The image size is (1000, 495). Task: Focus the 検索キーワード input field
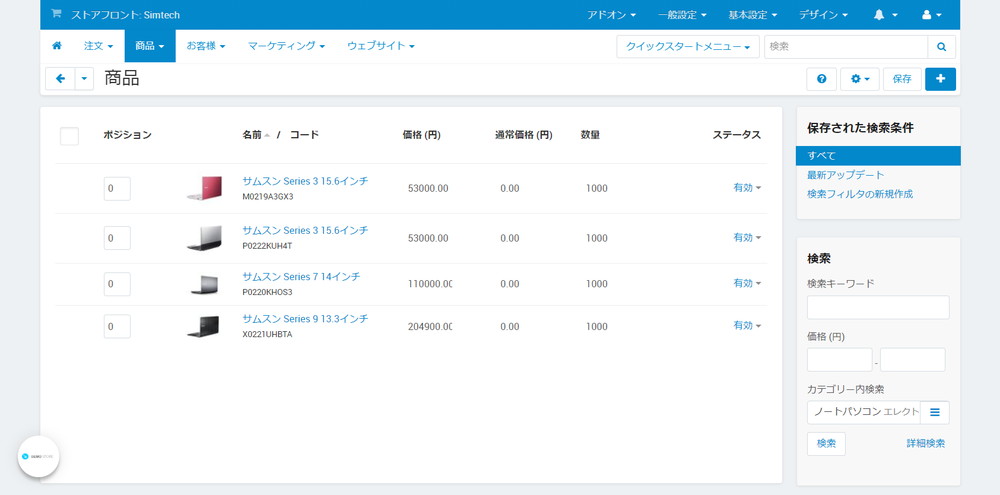click(878, 307)
